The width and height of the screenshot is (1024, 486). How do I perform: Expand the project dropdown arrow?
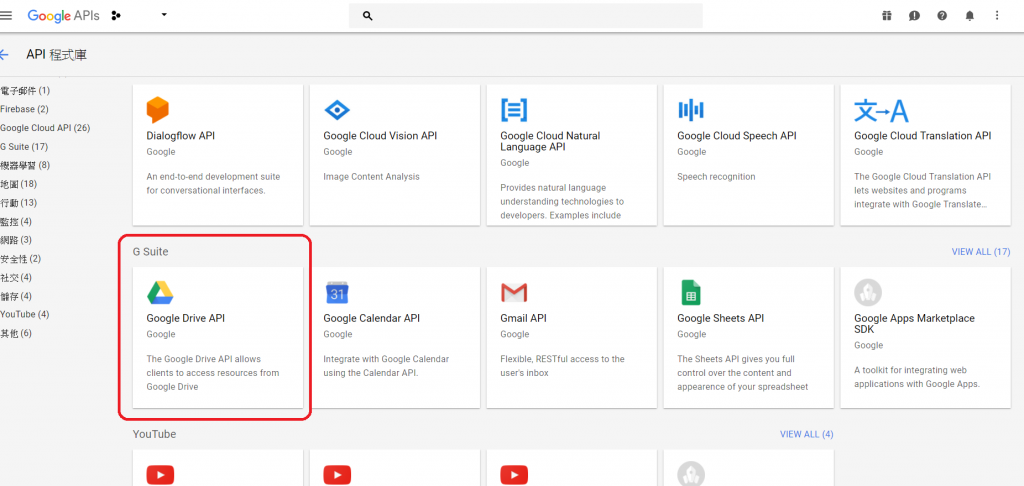164,14
